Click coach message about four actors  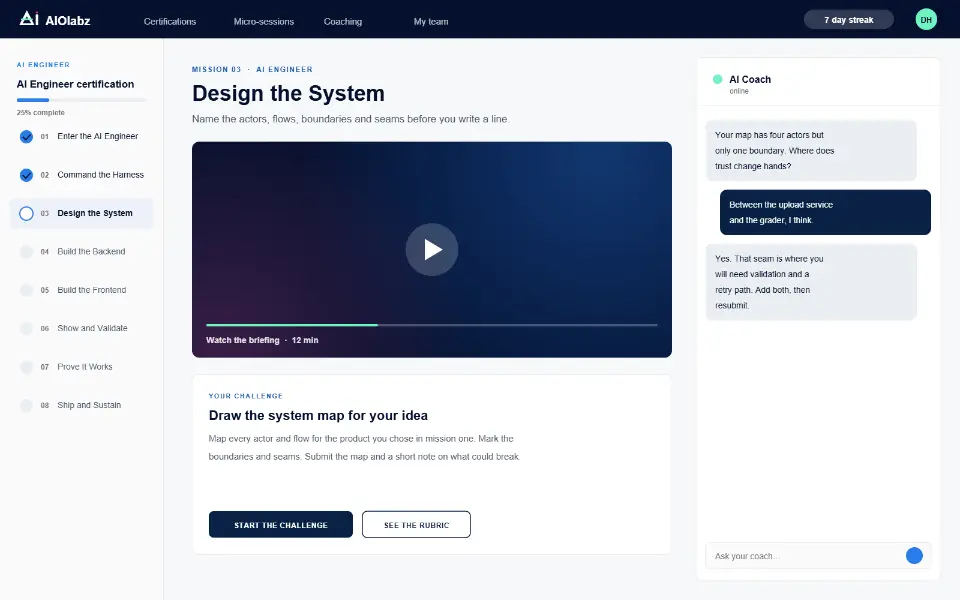811,151
